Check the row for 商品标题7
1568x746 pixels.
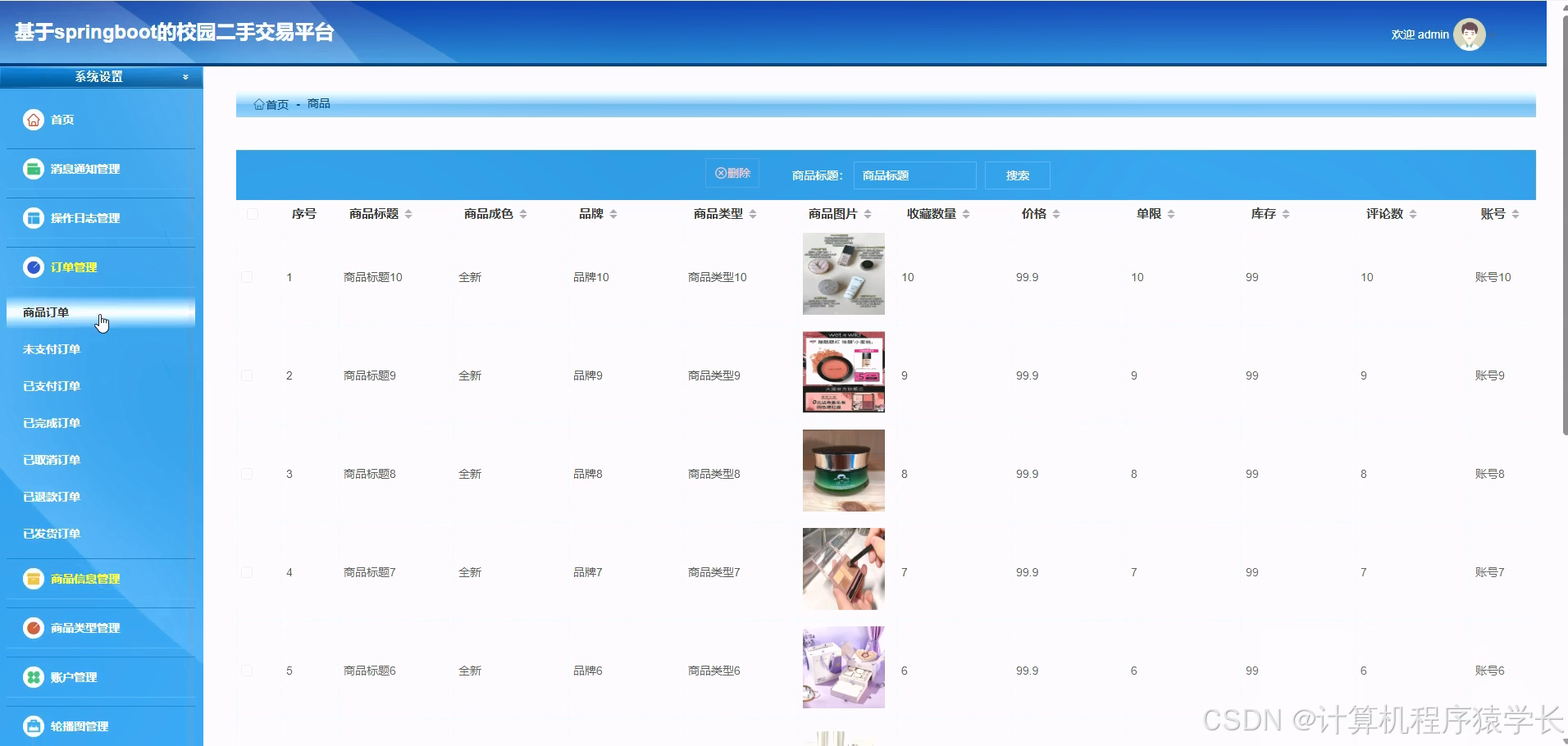pos(247,572)
